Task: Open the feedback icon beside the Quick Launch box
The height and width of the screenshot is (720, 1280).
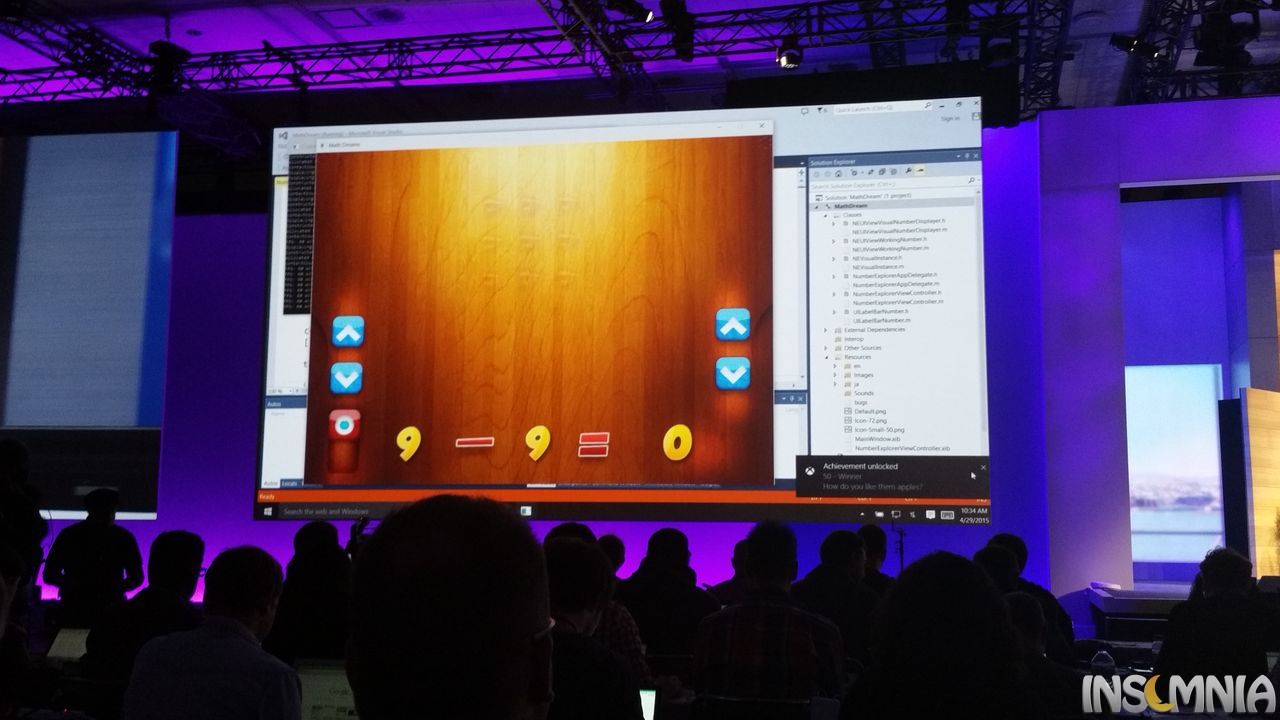Action: click(805, 111)
